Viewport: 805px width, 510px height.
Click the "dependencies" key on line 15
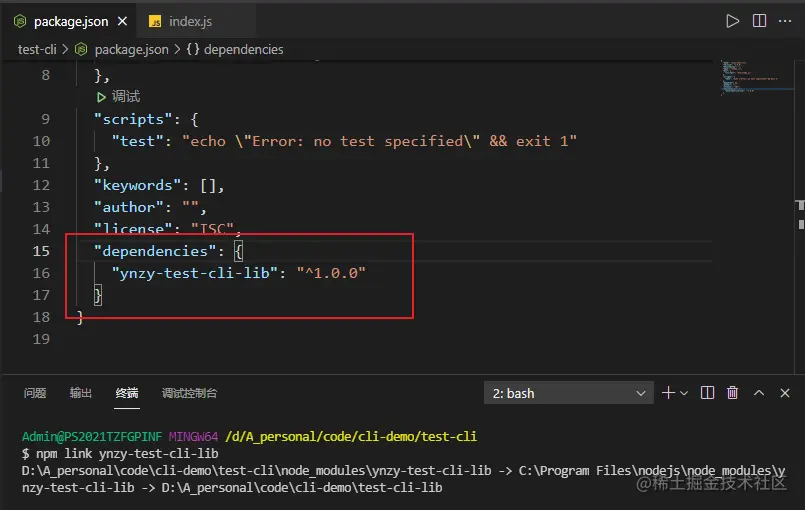155,251
